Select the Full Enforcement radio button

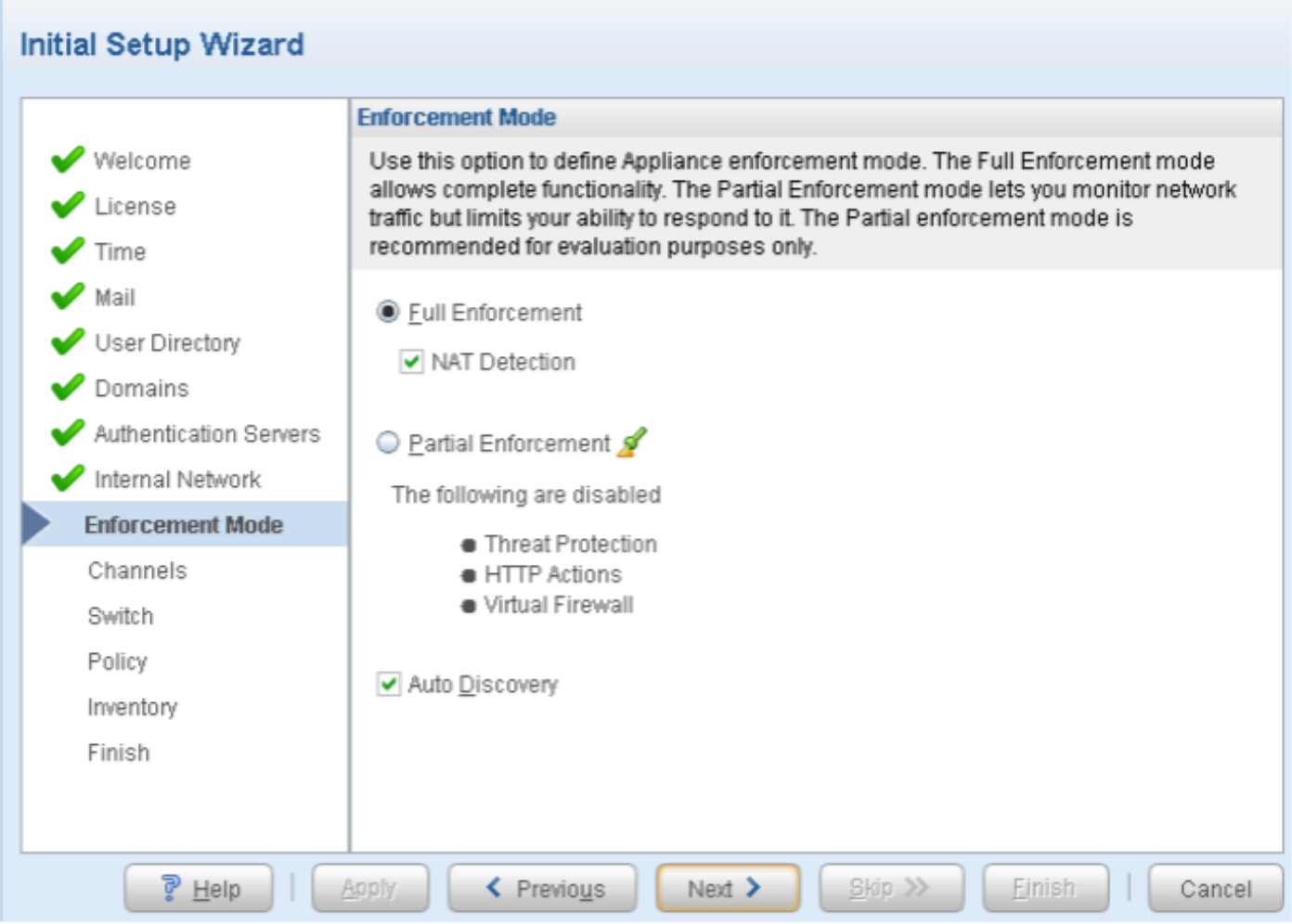click(388, 312)
